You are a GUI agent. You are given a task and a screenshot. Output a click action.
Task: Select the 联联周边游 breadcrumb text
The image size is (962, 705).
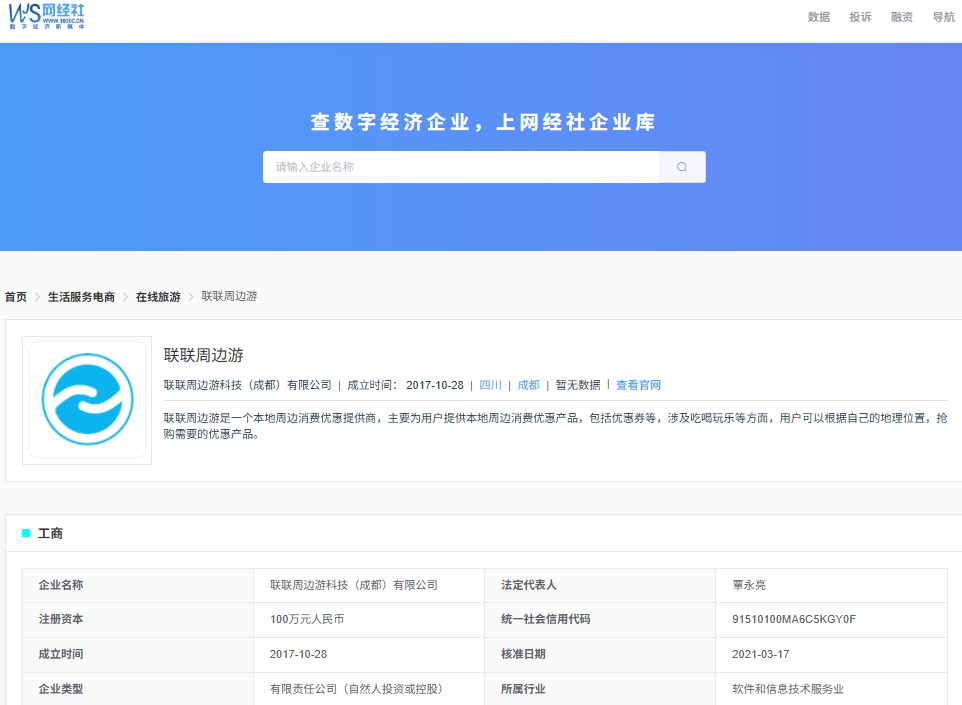(x=229, y=296)
